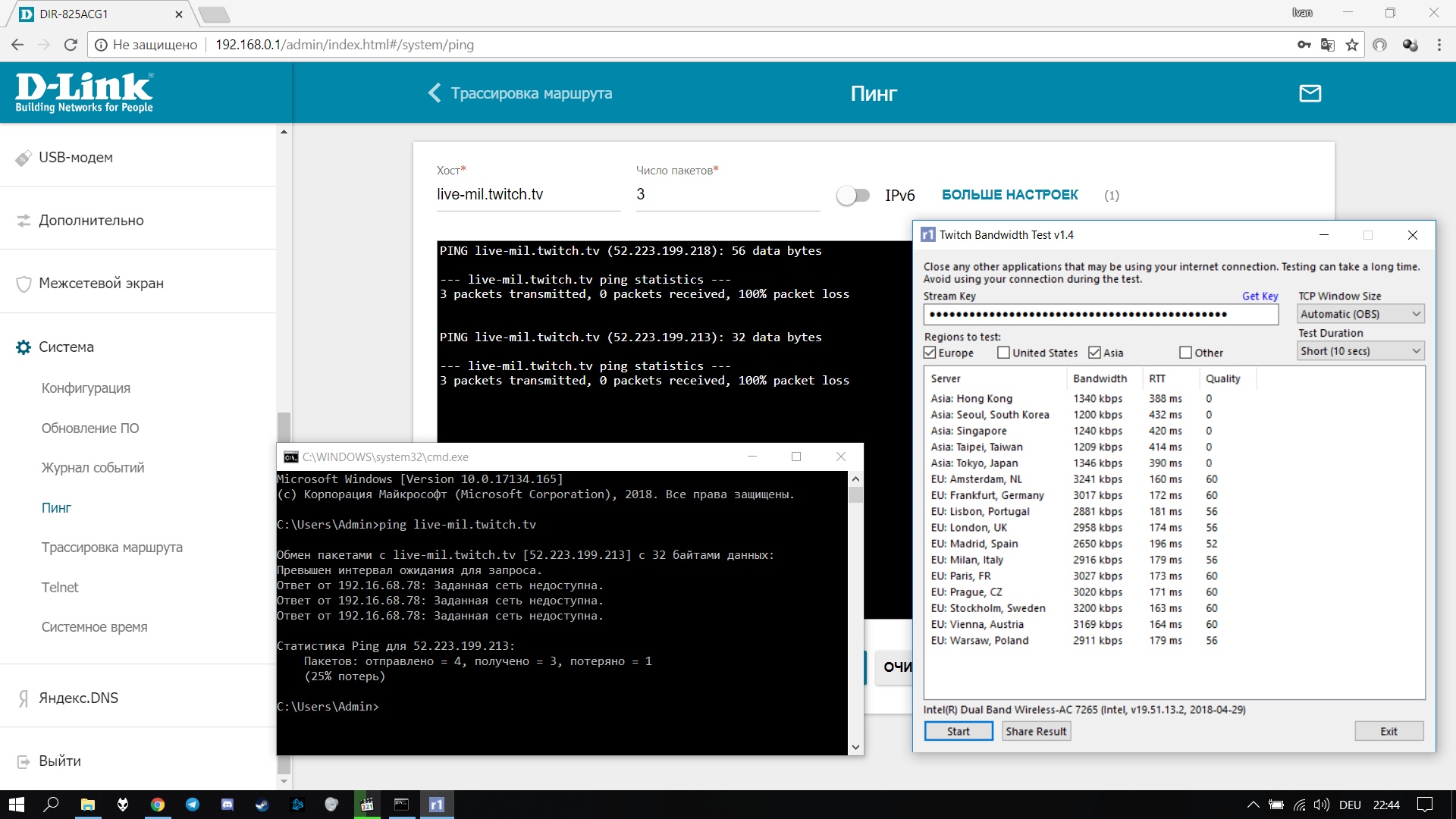1456x819 pixels.
Task: Click the mail envelope icon in header
Action: click(1310, 93)
